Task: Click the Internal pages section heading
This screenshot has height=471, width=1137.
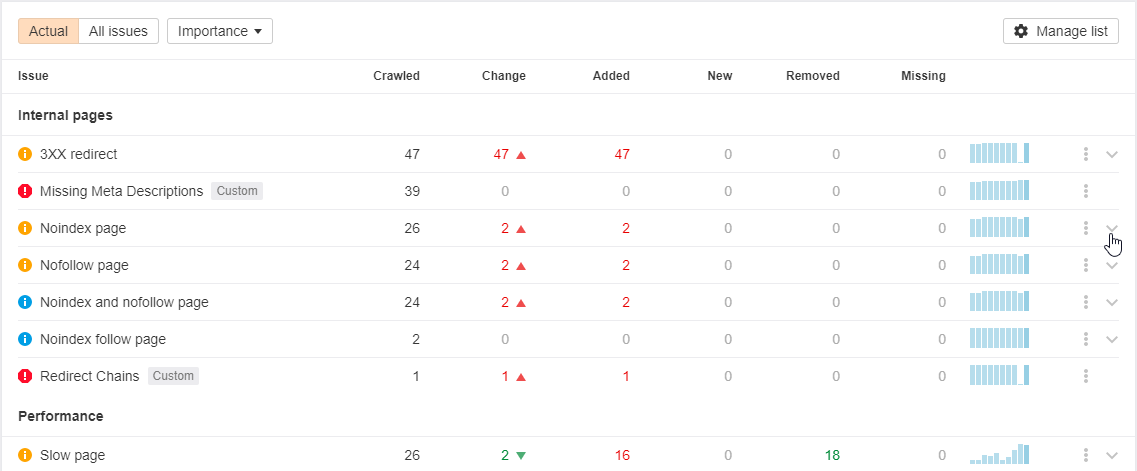Action: pyautogui.click(x=65, y=115)
